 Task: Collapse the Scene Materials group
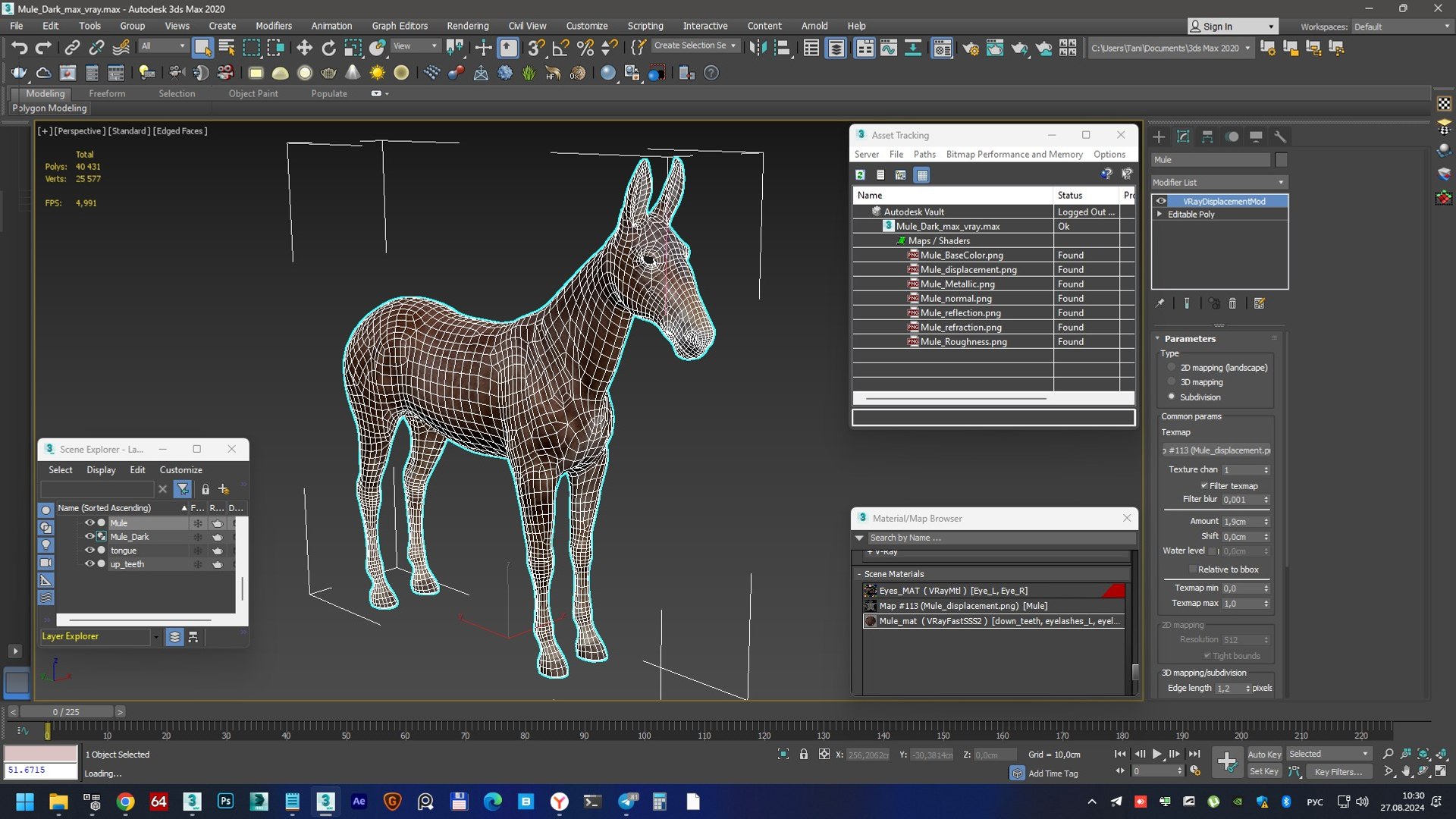pos(859,574)
